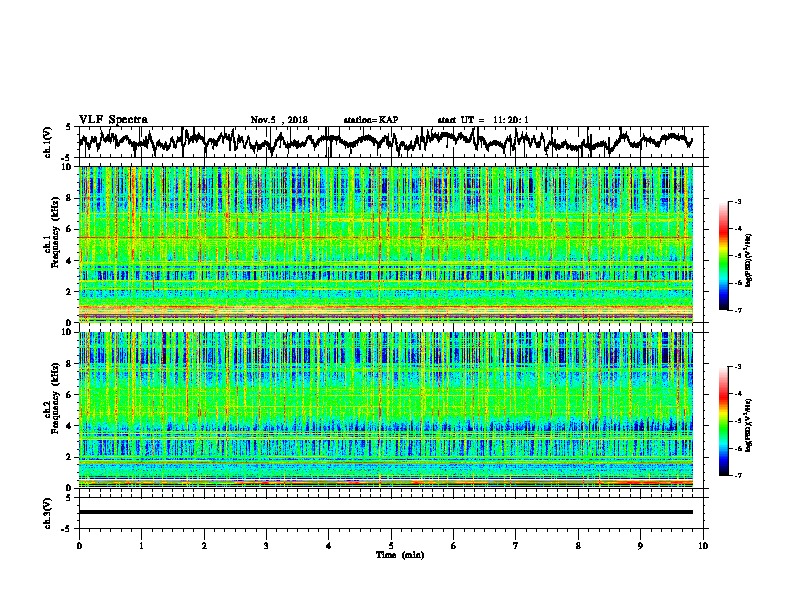Click time axis tick label "8"
Screen dimensions: 792x612
click(x=578, y=546)
